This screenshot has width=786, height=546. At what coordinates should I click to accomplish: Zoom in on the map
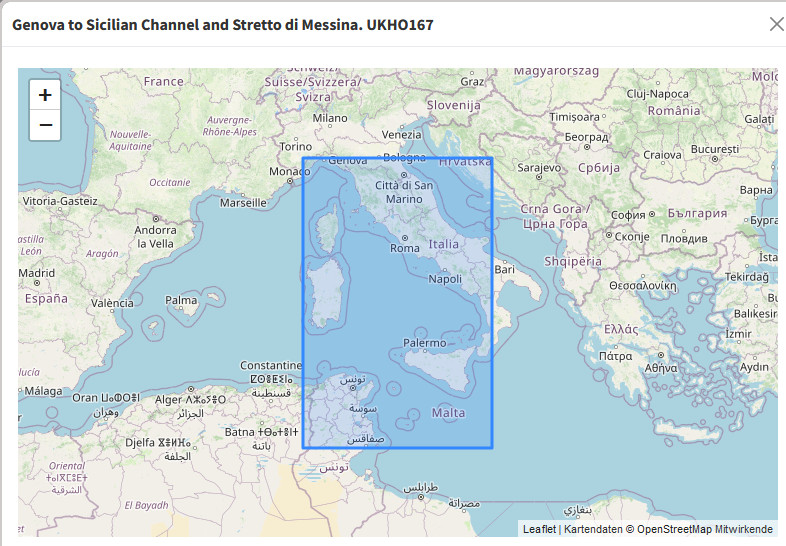45,96
